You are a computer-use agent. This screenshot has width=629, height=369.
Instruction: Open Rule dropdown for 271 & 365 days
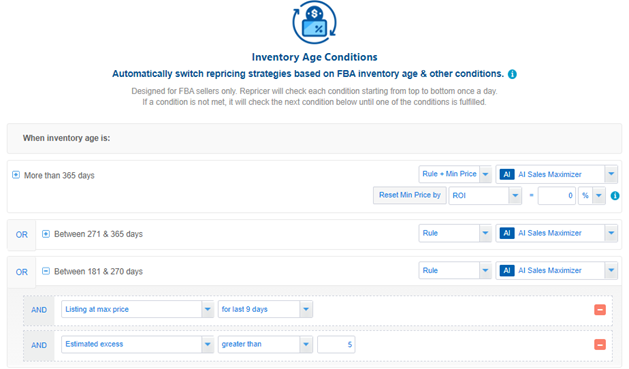455,233
